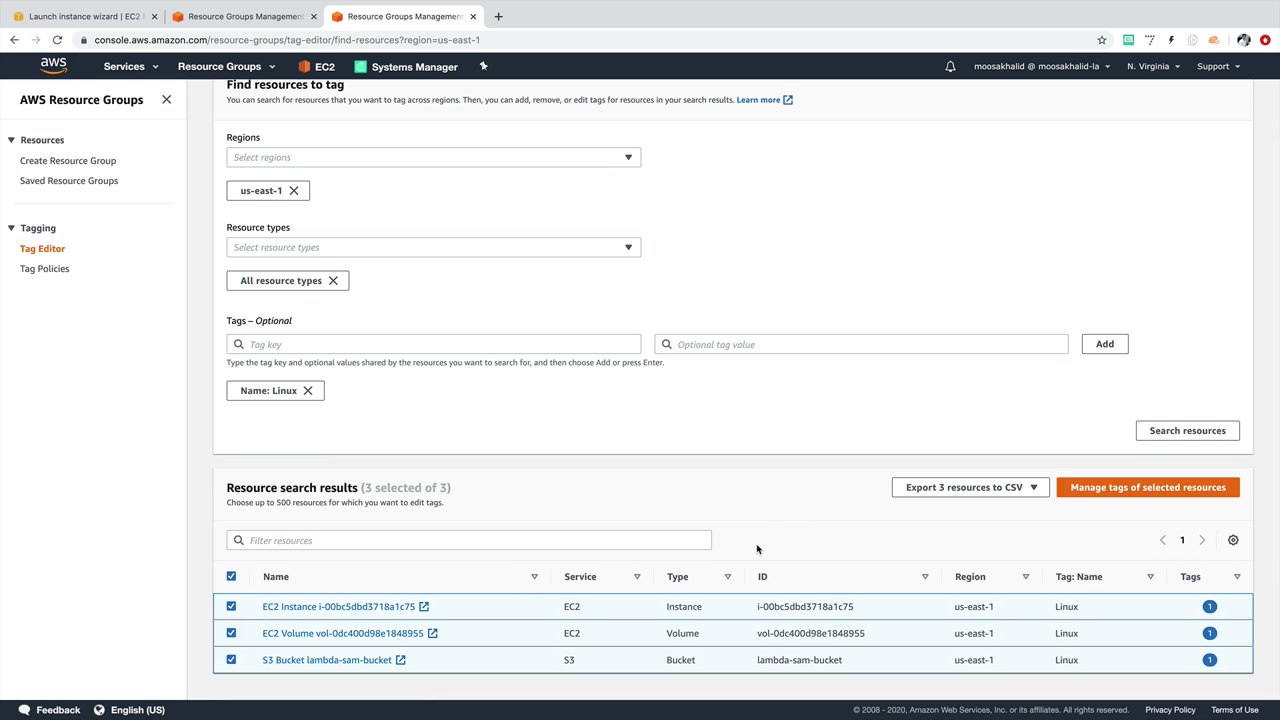The image size is (1280, 720).
Task: Click the Search resources button
Action: tap(1187, 431)
